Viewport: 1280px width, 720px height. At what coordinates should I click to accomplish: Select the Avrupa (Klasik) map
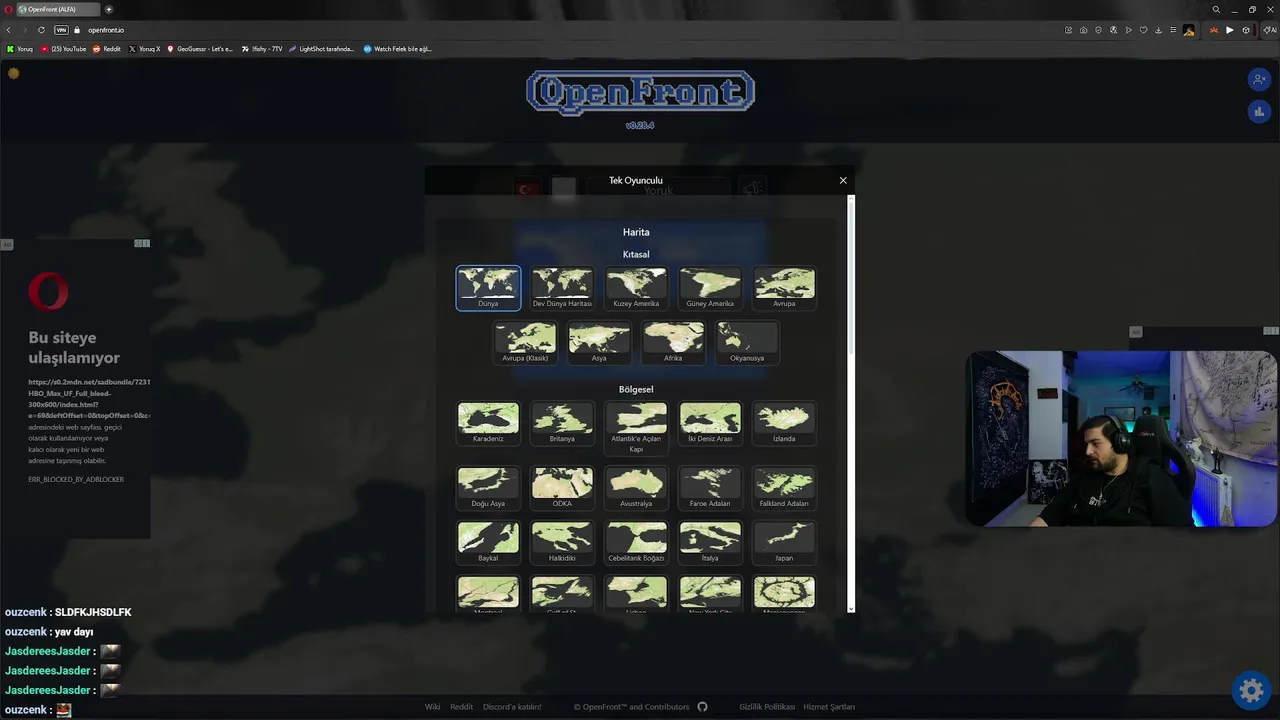(x=525, y=343)
